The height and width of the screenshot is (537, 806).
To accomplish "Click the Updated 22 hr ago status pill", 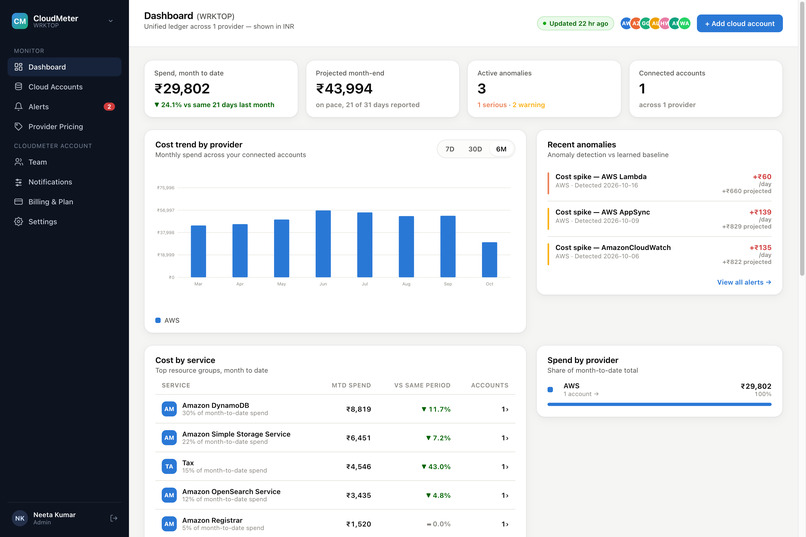I will (x=575, y=23).
